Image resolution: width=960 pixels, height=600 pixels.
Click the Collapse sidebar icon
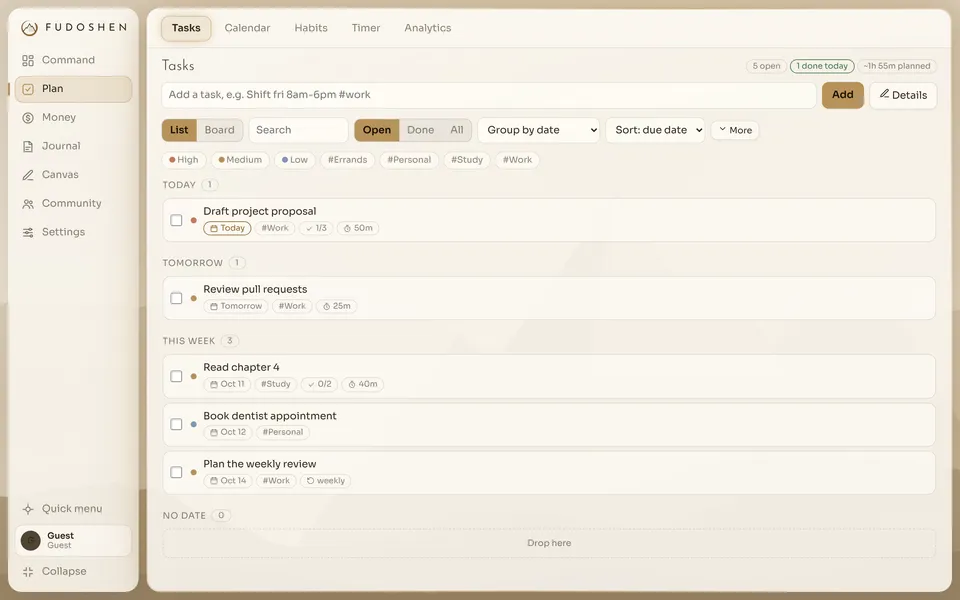tap(28, 572)
